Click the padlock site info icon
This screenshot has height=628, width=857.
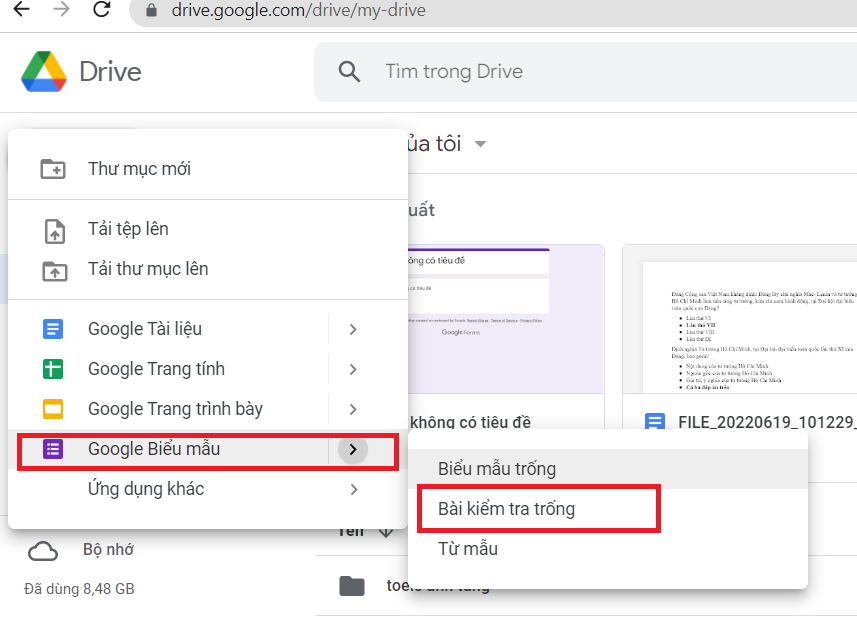pos(152,10)
